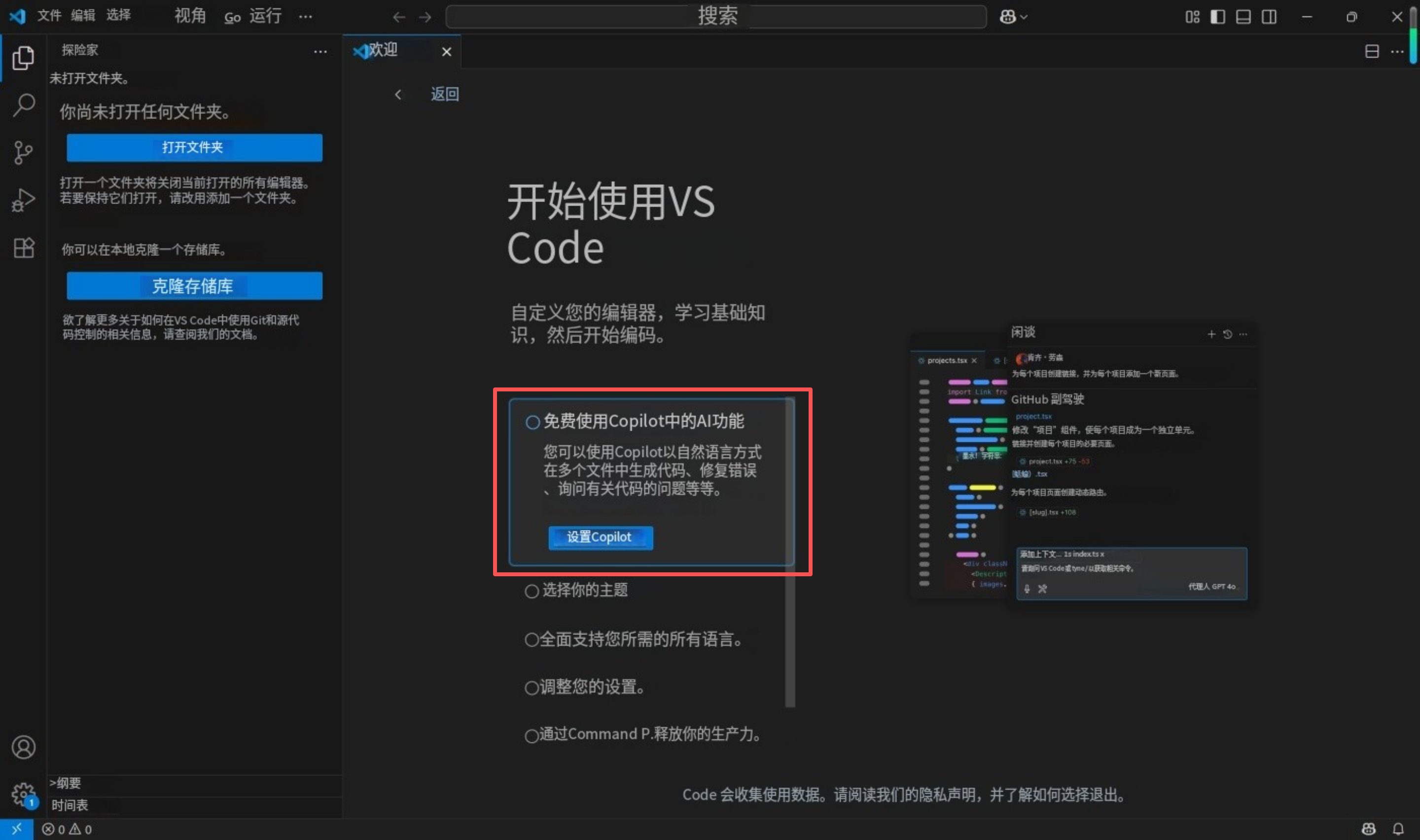This screenshot has width=1420, height=840.
Task: Select 调整您的设置 step
Action: [x=585, y=687]
